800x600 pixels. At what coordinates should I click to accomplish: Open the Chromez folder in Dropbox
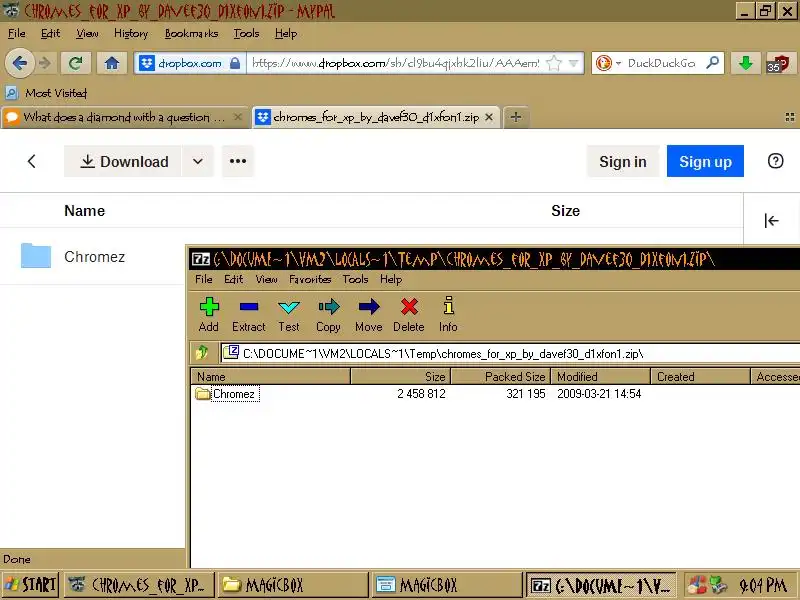pyautogui.click(x=94, y=257)
